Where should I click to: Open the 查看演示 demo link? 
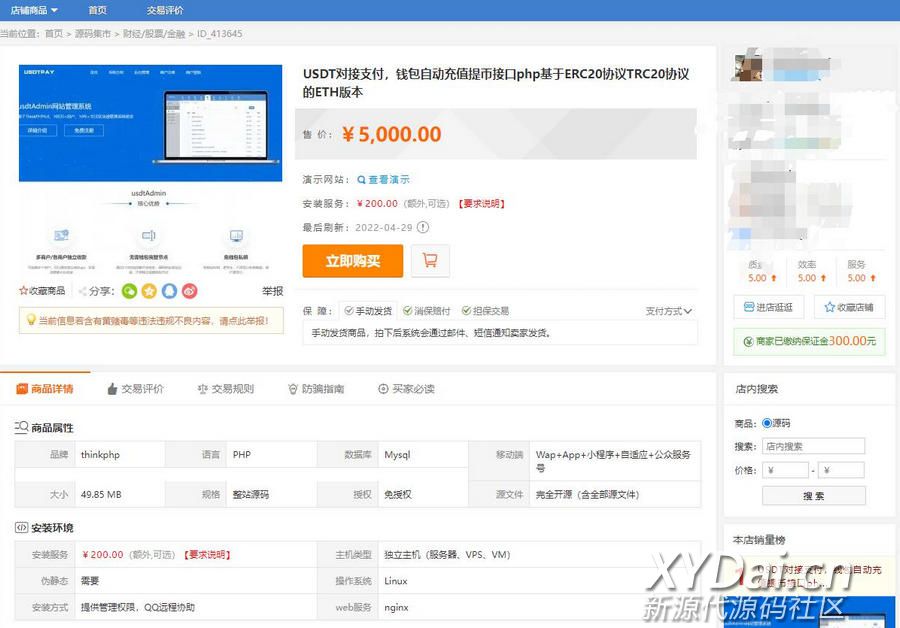(x=384, y=180)
